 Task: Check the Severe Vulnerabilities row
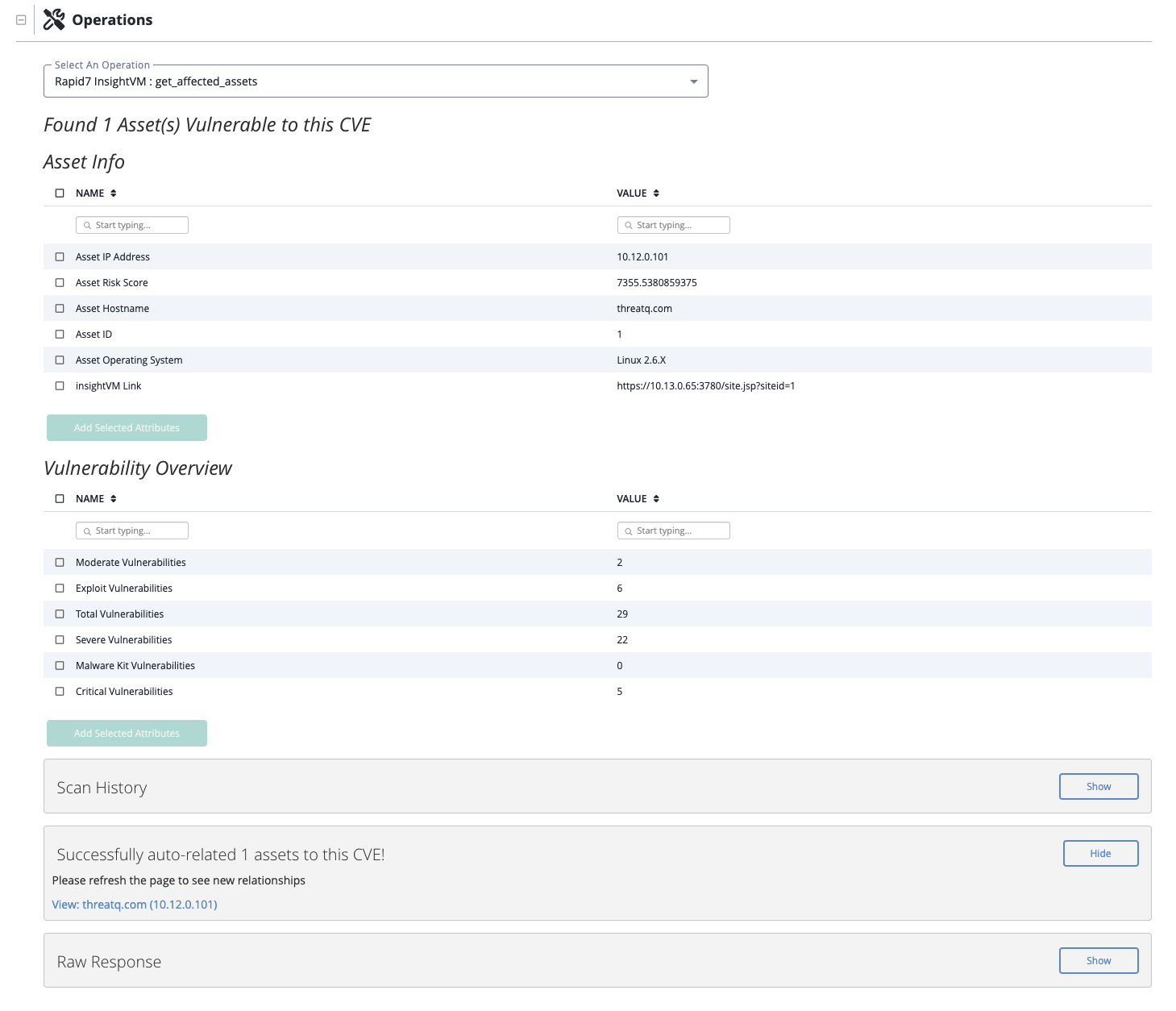(x=60, y=640)
